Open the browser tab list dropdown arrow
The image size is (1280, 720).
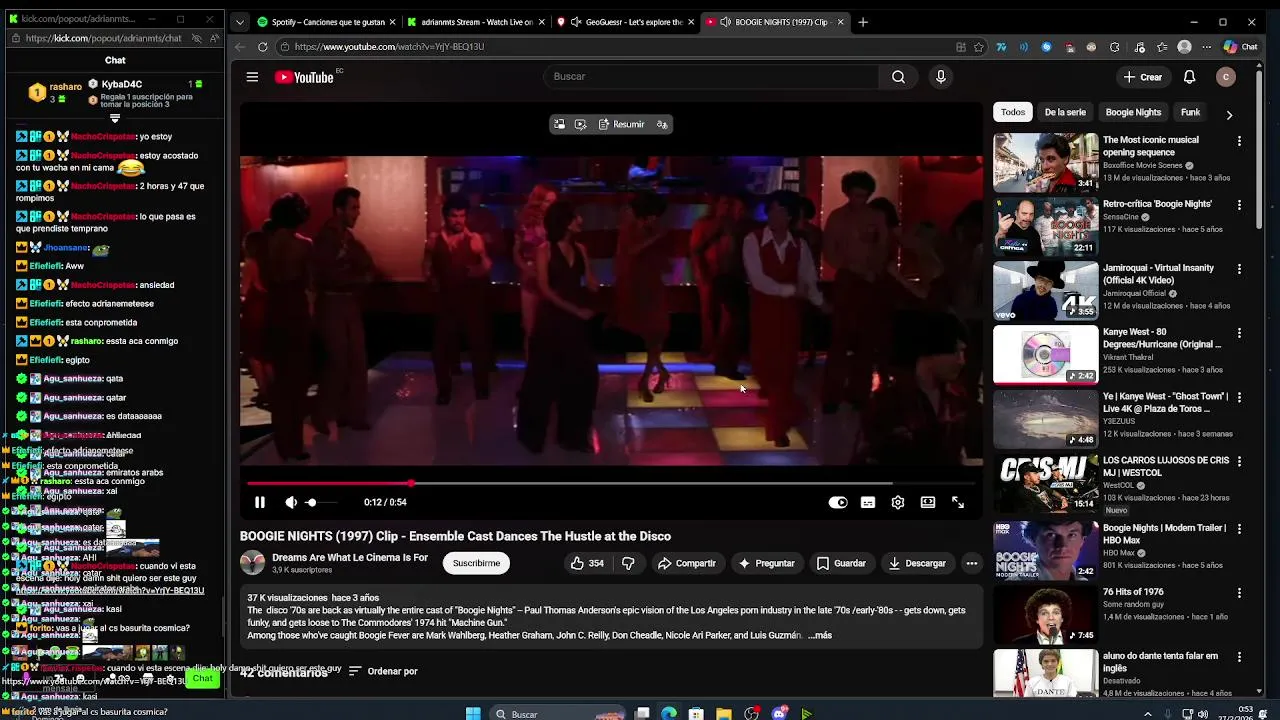click(240, 22)
